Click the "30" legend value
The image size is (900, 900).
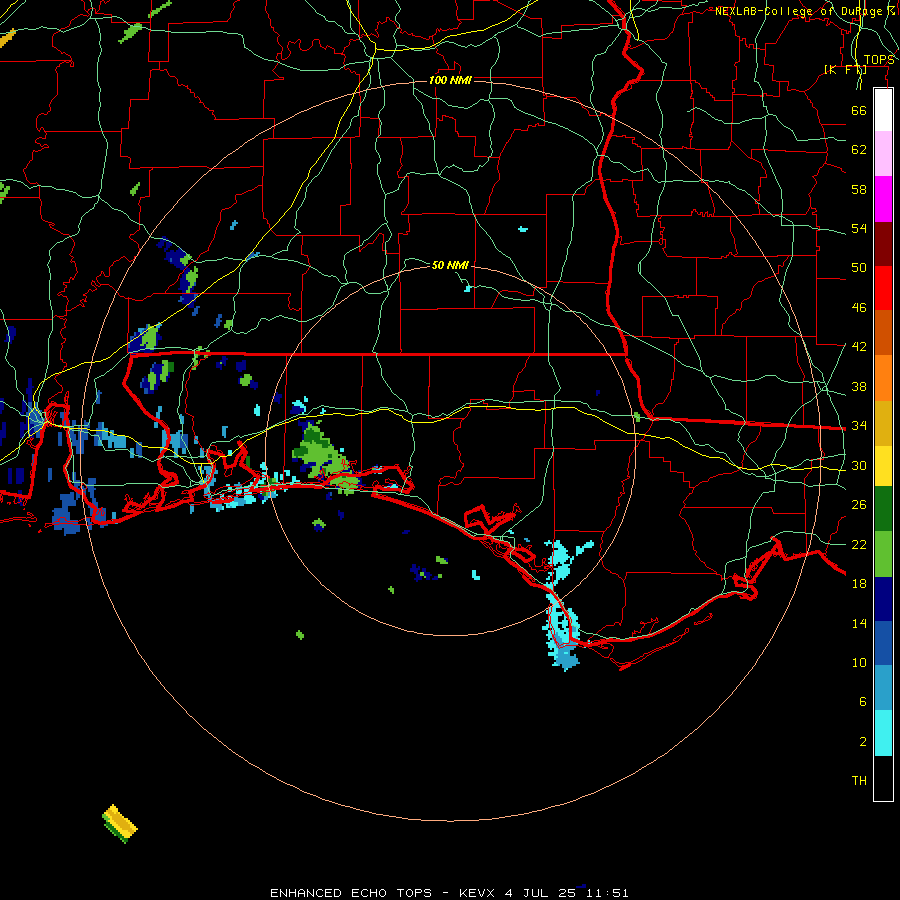pos(859,465)
